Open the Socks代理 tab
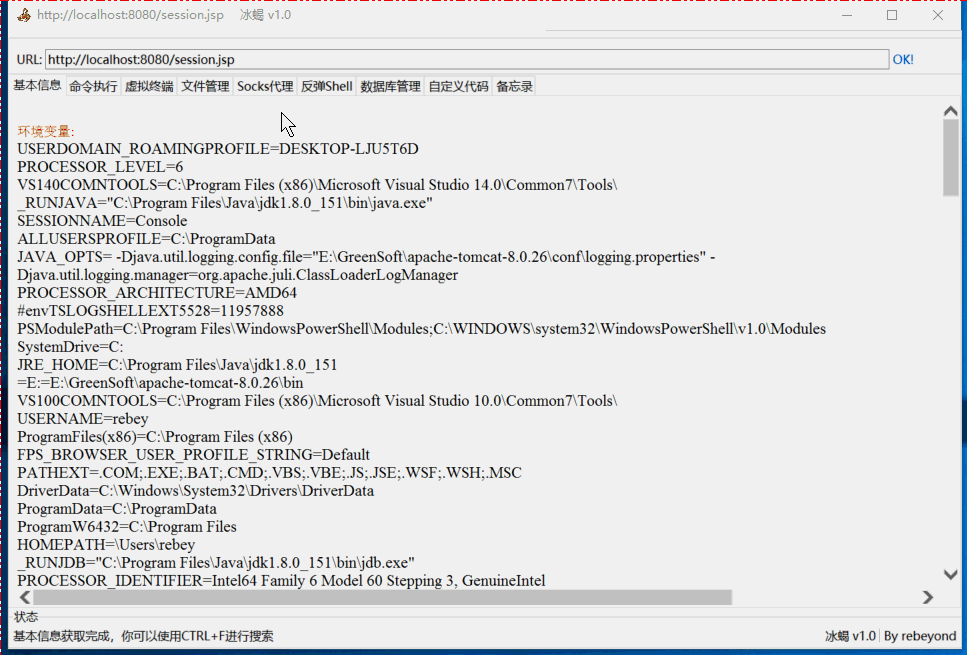Viewport: 969px width, 657px height. point(265,87)
